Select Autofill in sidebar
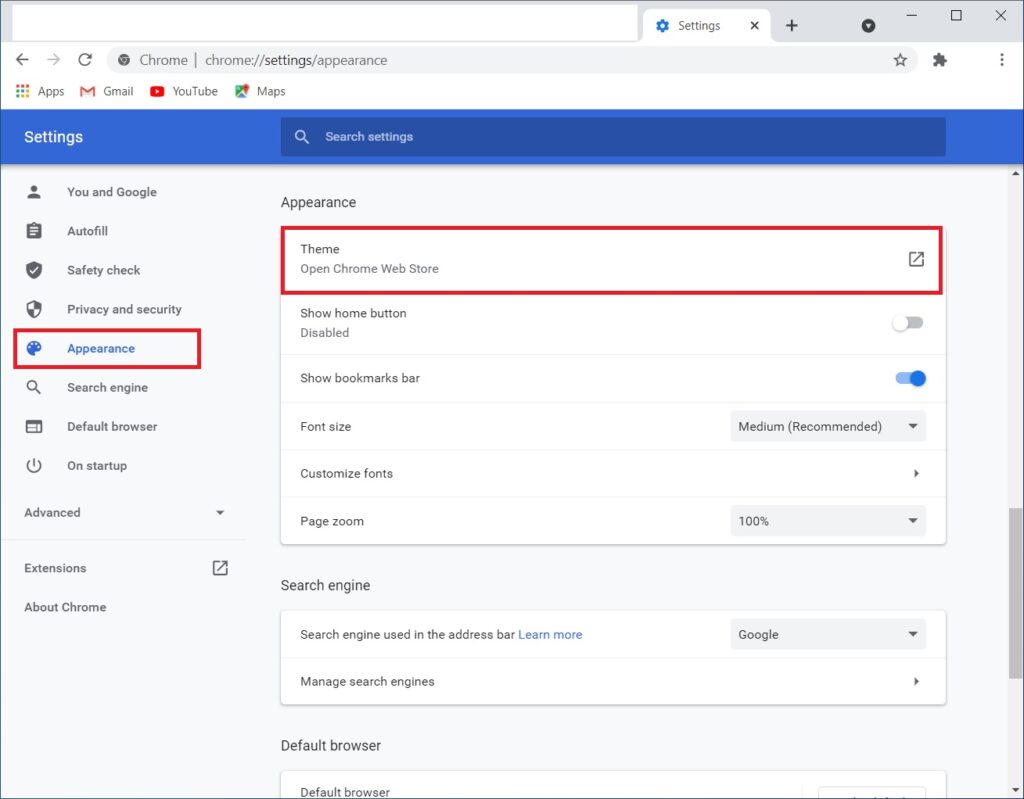Viewport: 1024px width, 799px height. [88, 231]
